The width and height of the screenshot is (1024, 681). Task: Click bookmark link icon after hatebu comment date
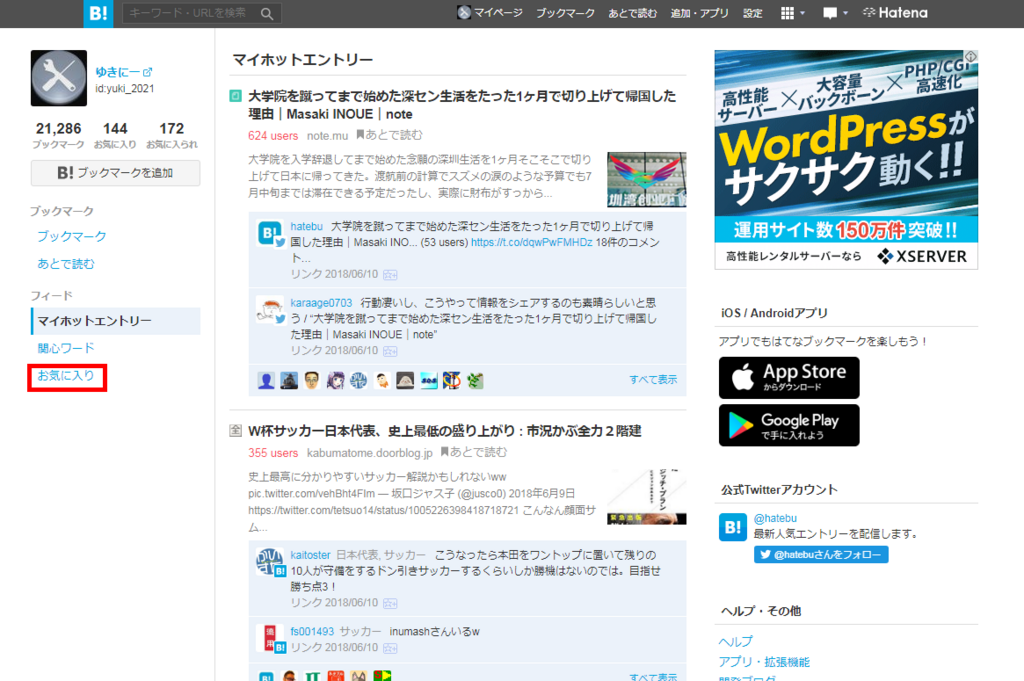click(390, 275)
